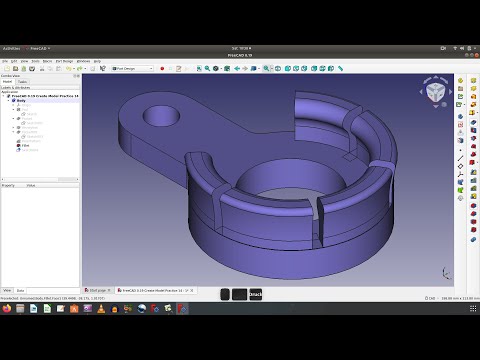Click the draw style round icon
Viewport: 480px width, 360px height.
pos(216,68)
